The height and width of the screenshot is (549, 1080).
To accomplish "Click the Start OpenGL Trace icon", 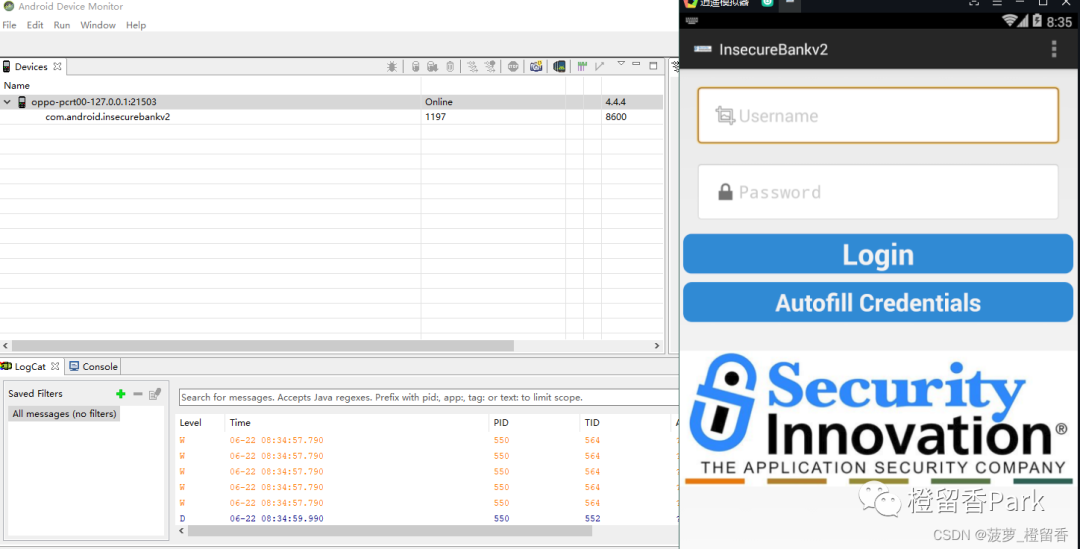I will coord(599,67).
